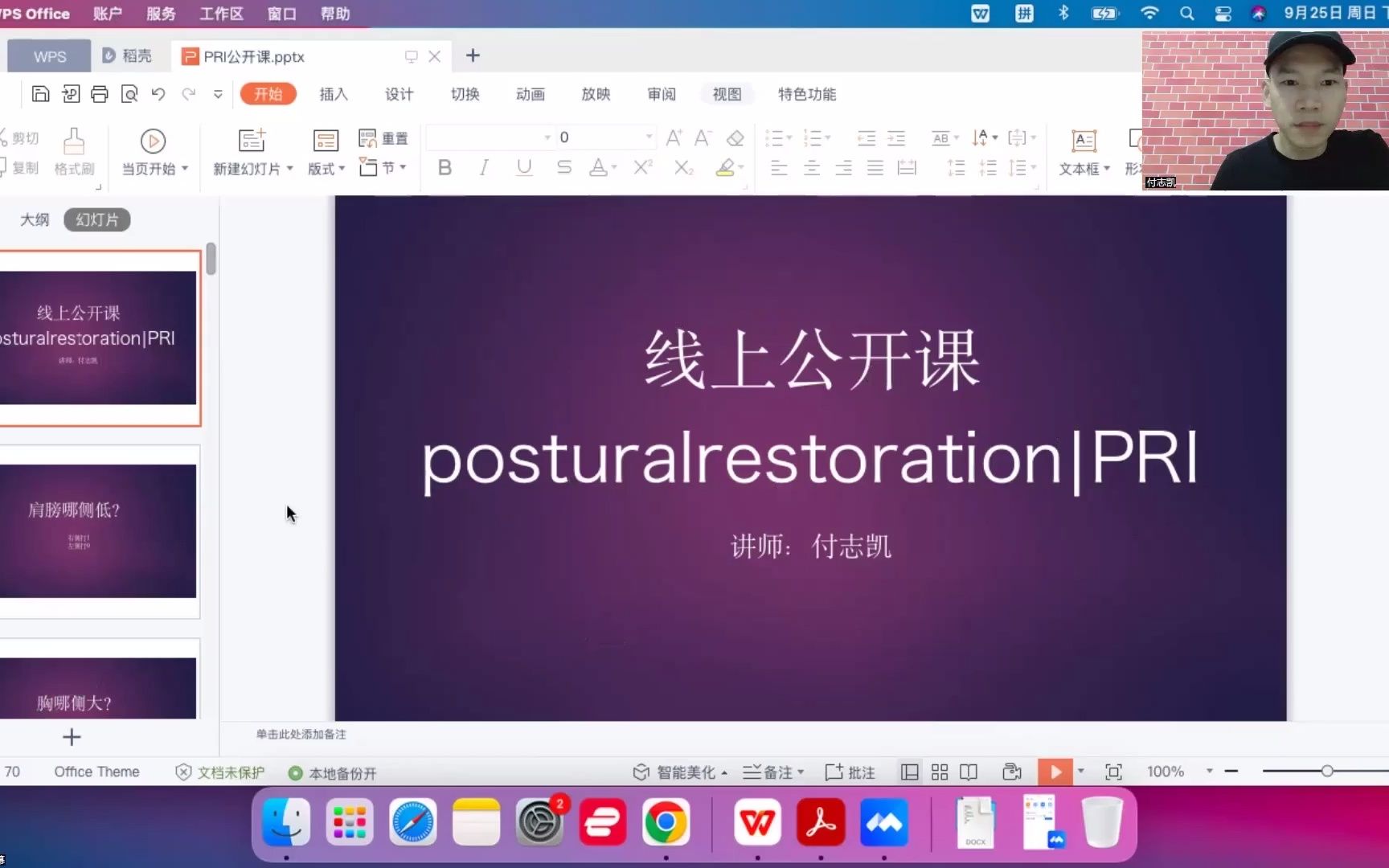Open the Animation (动画) ribbon tab
1389x868 pixels.
531,94
